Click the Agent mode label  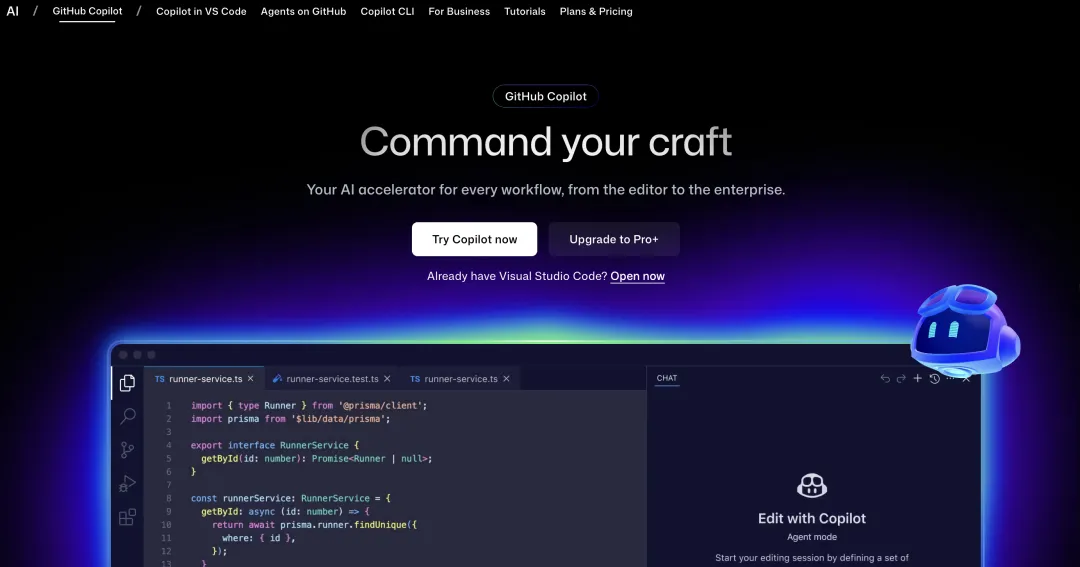coord(812,537)
